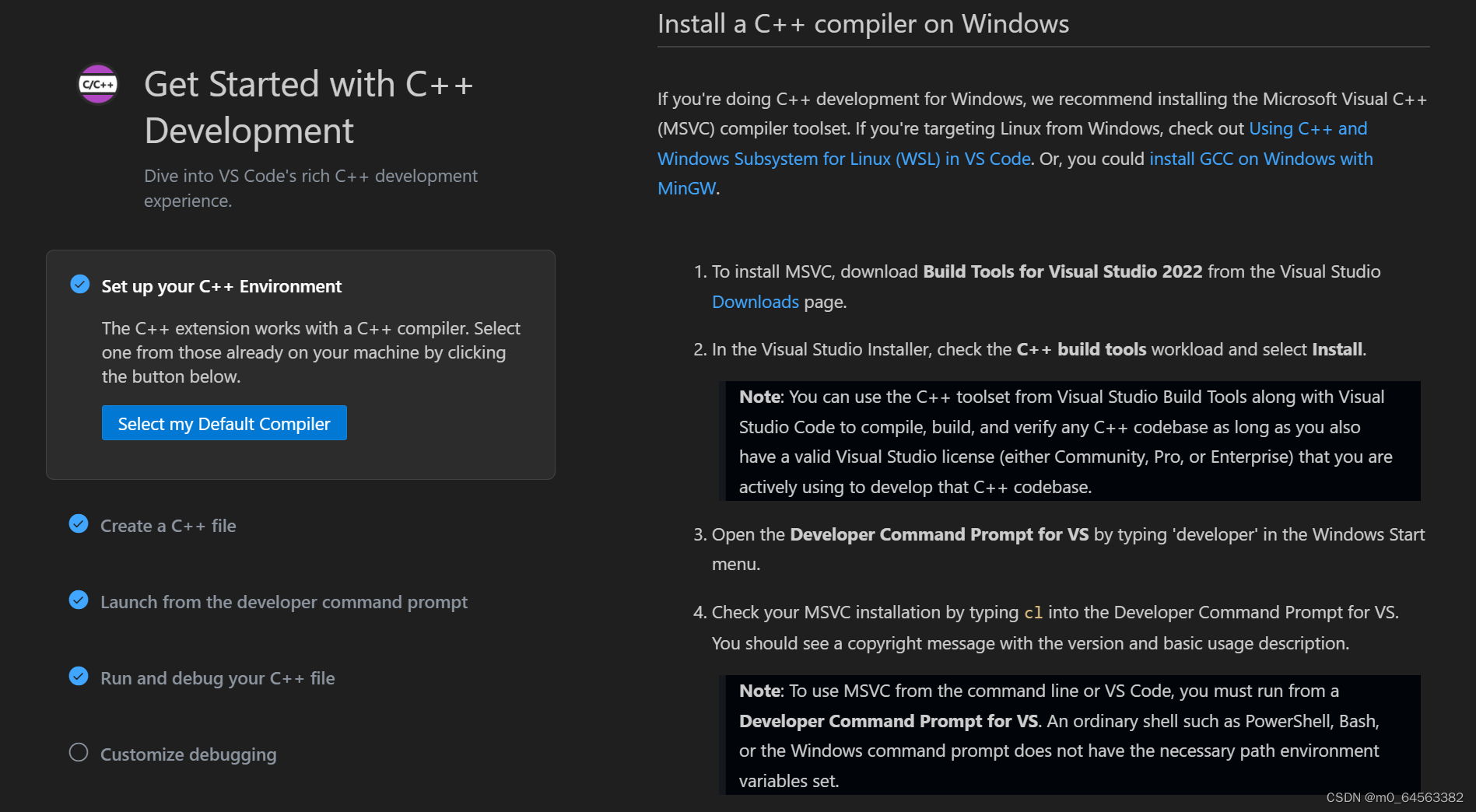This screenshot has height=812, width=1476.
Task: Open the Customize debugging step
Action: (188, 754)
